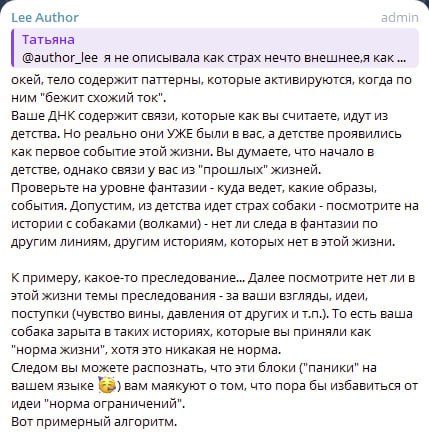Click the phrase "норма ограничений"
The height and width of the screenshot is (433, 429).
point(113,404)
